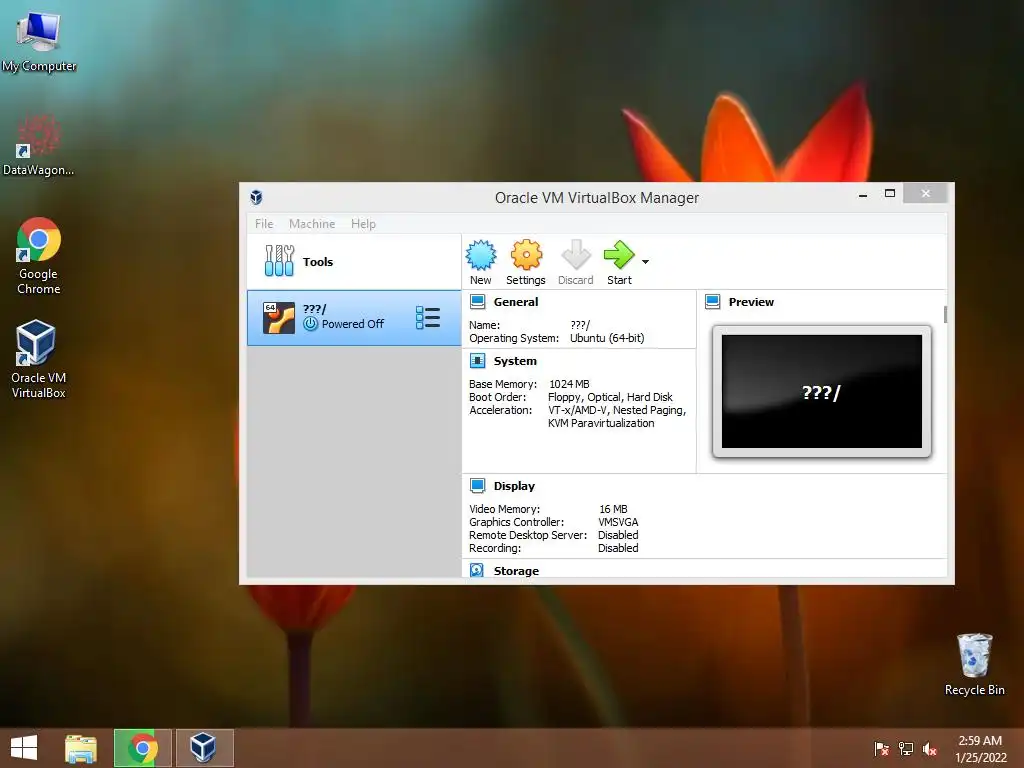Click the Storage section icon

(x=477, y=570)
